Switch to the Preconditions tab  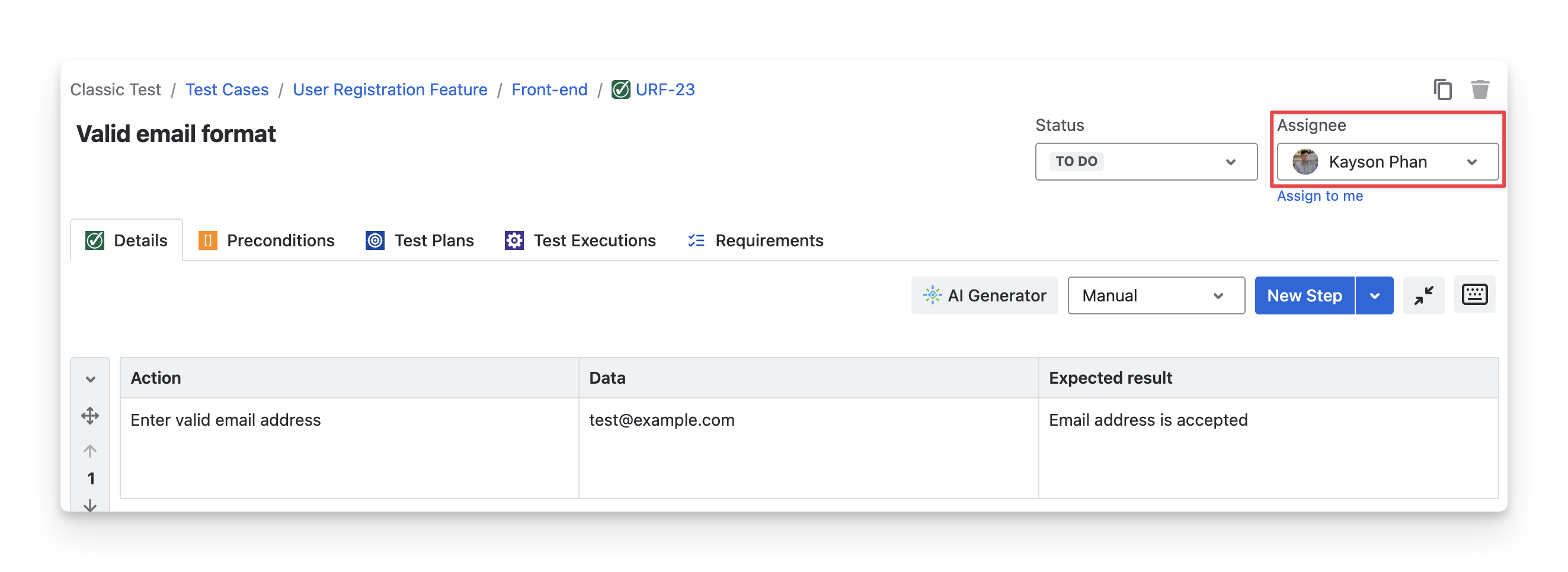[x=267, y=241]
